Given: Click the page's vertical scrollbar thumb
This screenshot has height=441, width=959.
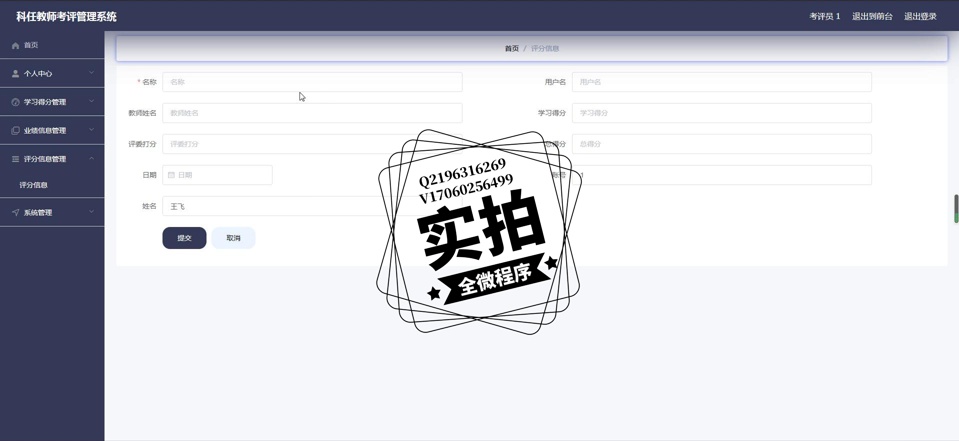Looking at the screenshot, I should click(x=955, y=208).
